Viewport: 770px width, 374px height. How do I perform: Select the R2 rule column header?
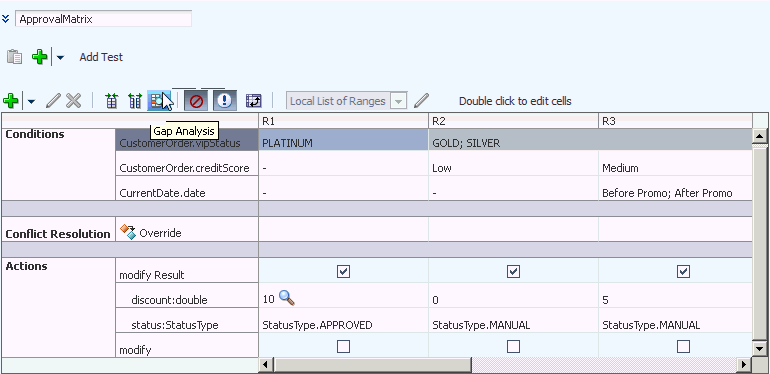point(513,121)
